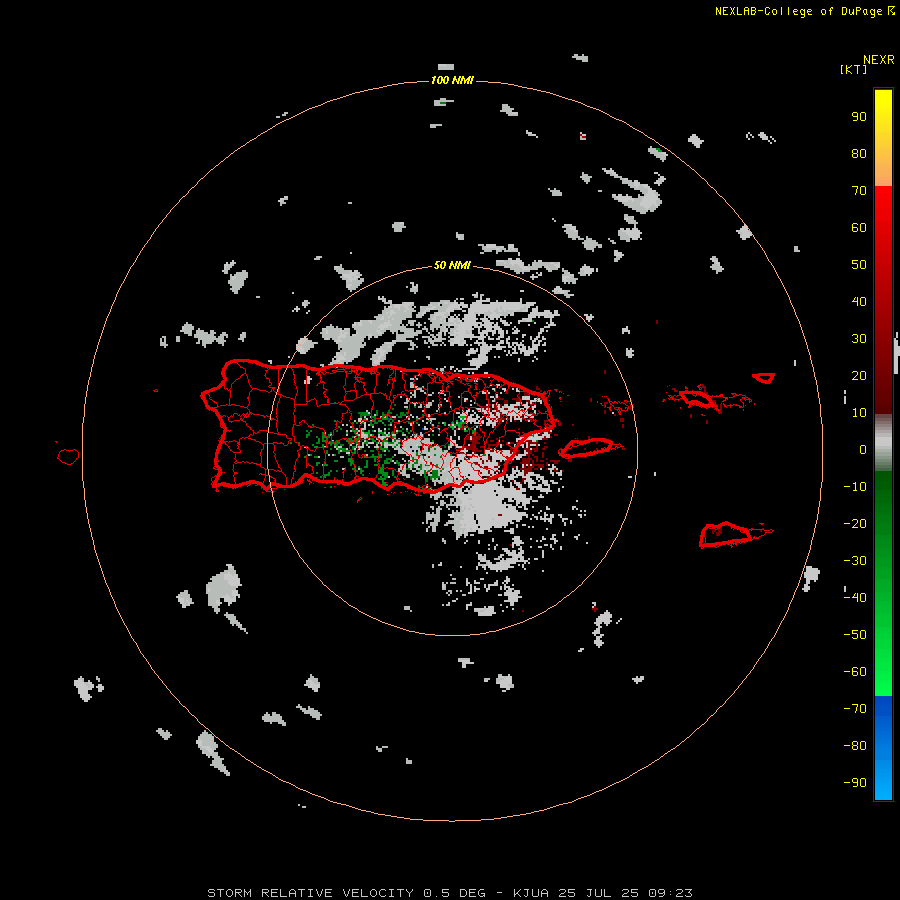Click the 100 NMI range ring label

452,80
